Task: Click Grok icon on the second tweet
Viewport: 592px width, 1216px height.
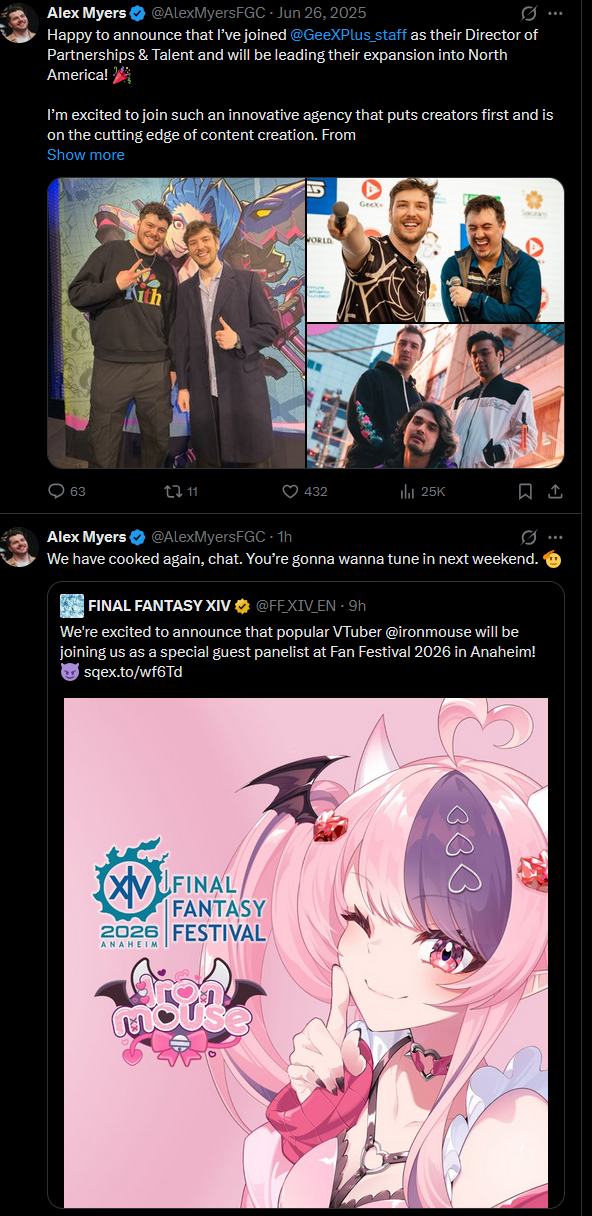Action: pyautogui.click(x=528, y=537)
